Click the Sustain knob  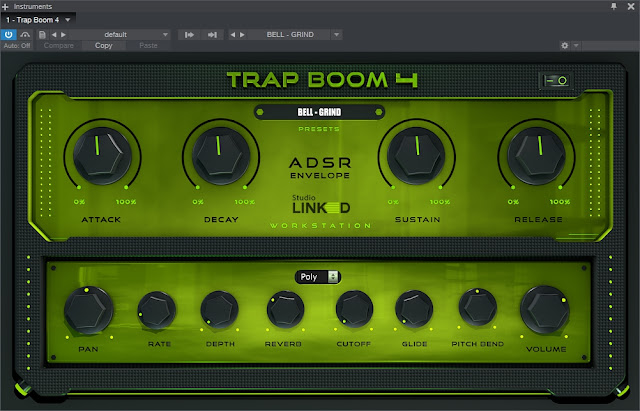(416, 156)
